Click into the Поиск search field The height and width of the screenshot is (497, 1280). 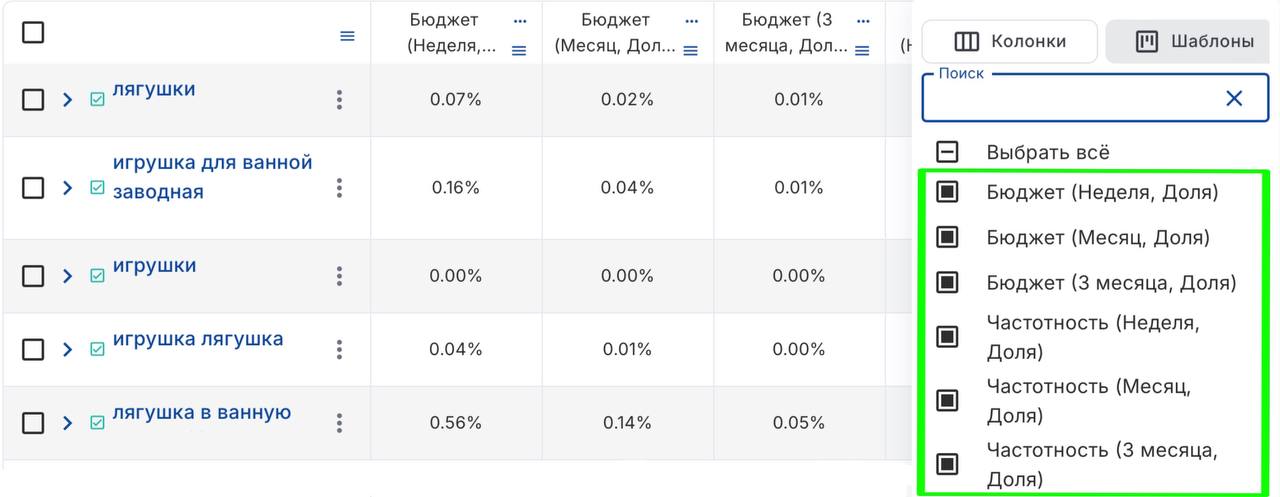1070,98
